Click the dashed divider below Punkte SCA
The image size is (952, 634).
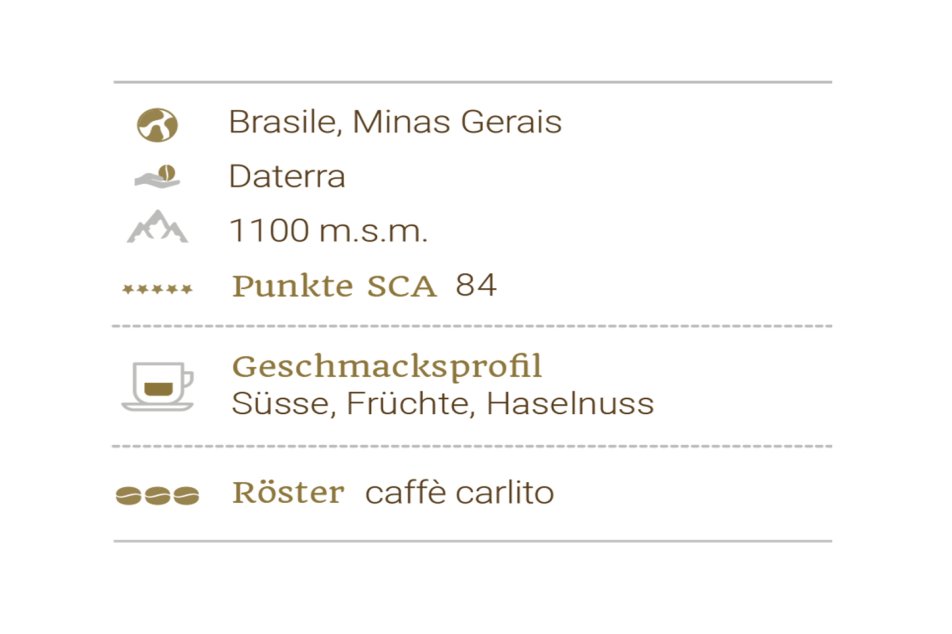click(x=472, y=326)
